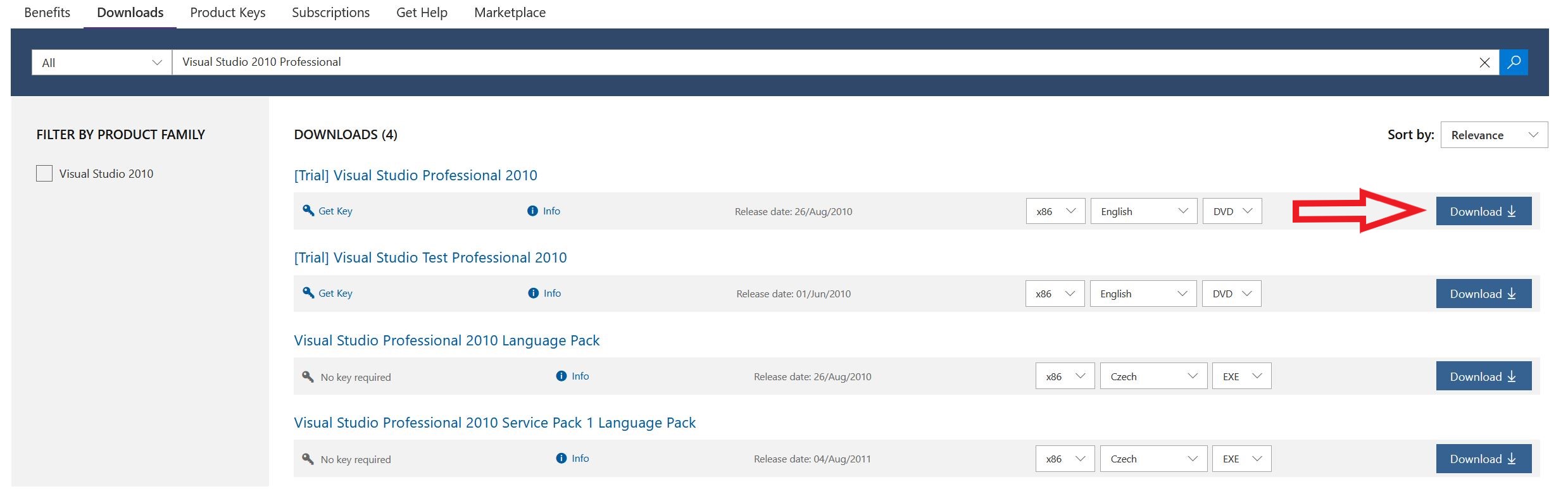This screenshot has height=489, width=1568.
Task: Open Visual Studio Professional 2010 Language Pack link
Action: point(446,340)
